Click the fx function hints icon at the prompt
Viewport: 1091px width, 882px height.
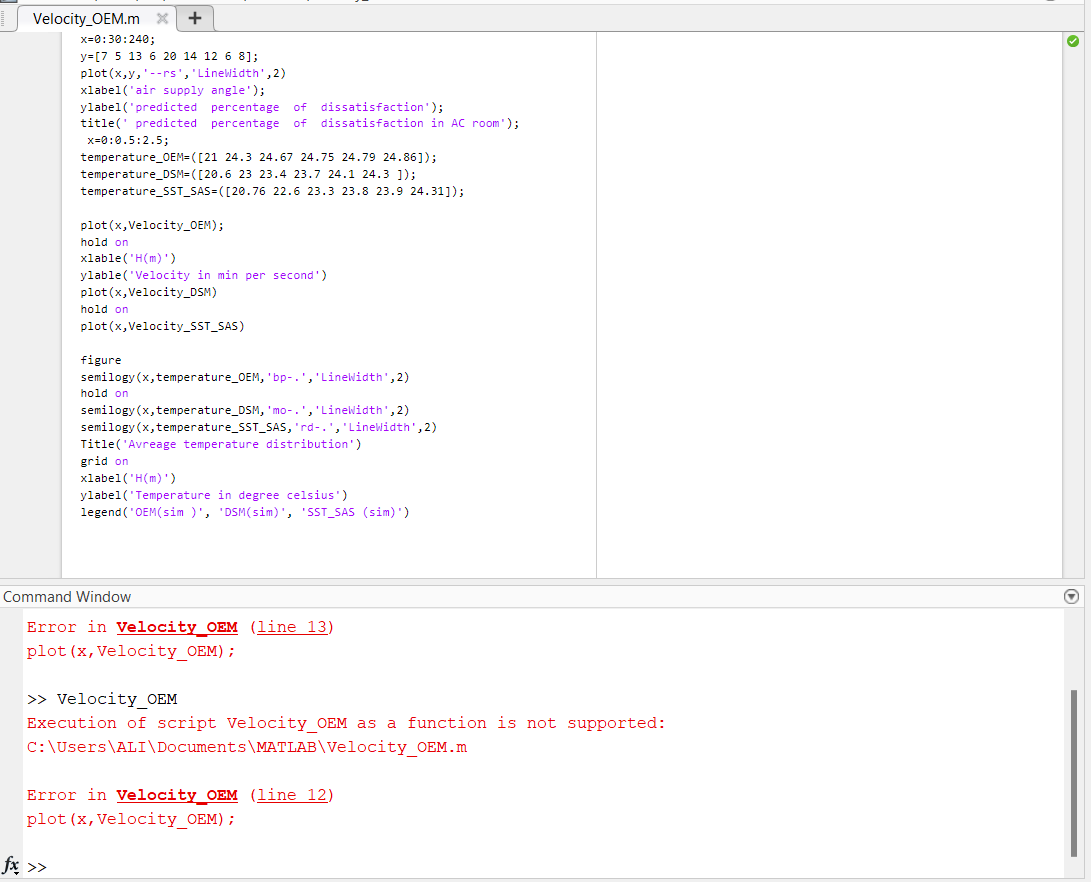[10, 866]
